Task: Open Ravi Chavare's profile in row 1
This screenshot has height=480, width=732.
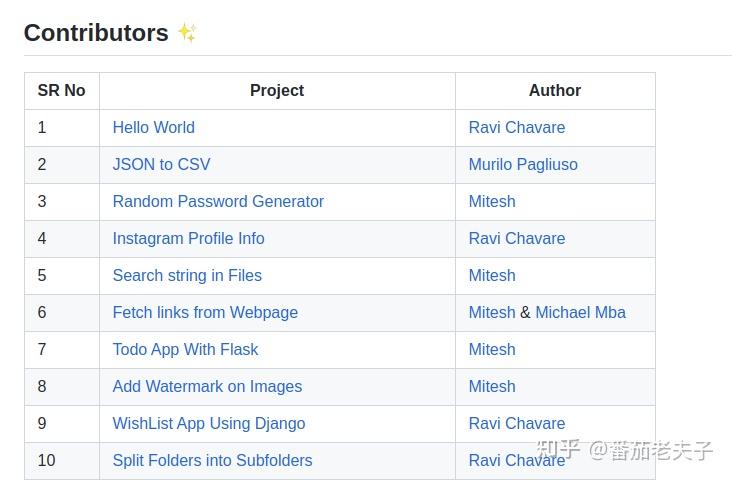Action: (517, 127)
